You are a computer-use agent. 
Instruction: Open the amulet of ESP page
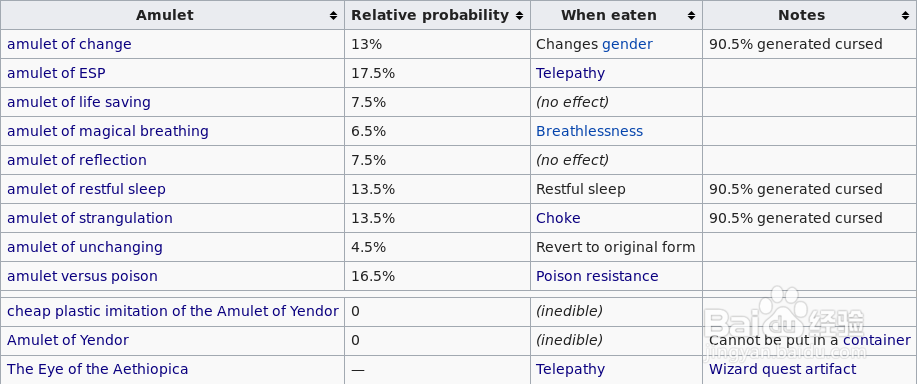56,73
